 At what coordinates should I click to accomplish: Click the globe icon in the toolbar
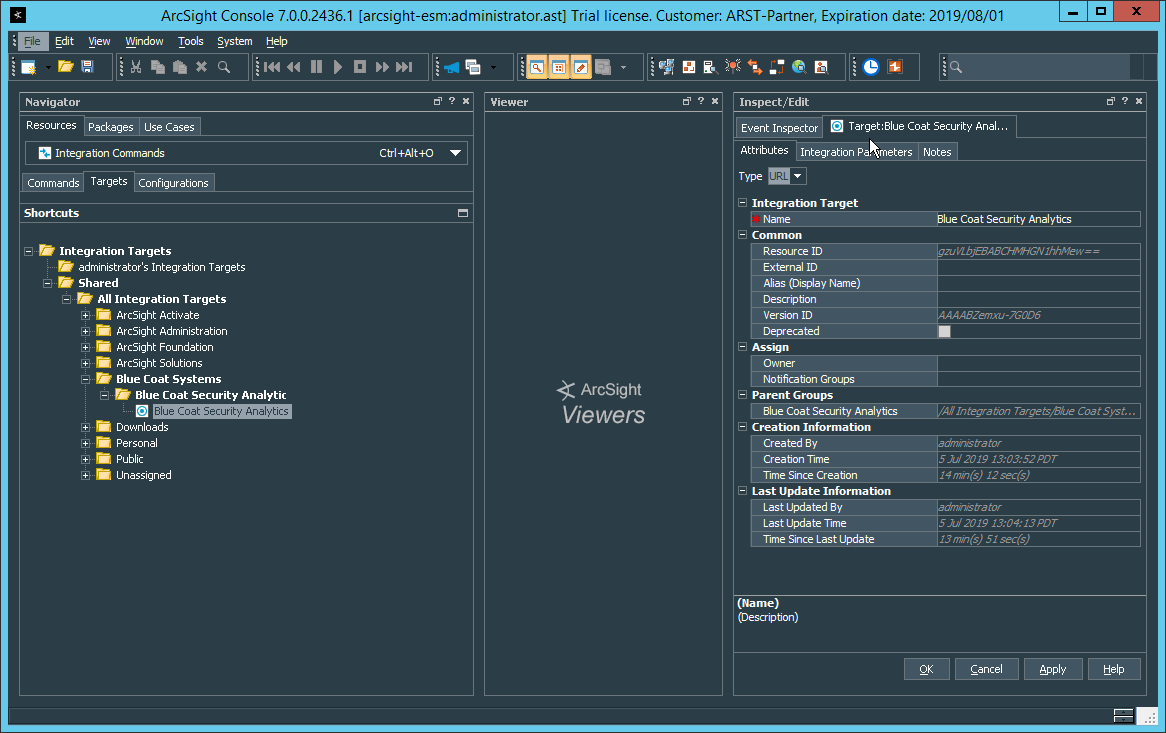click(799, 67)
